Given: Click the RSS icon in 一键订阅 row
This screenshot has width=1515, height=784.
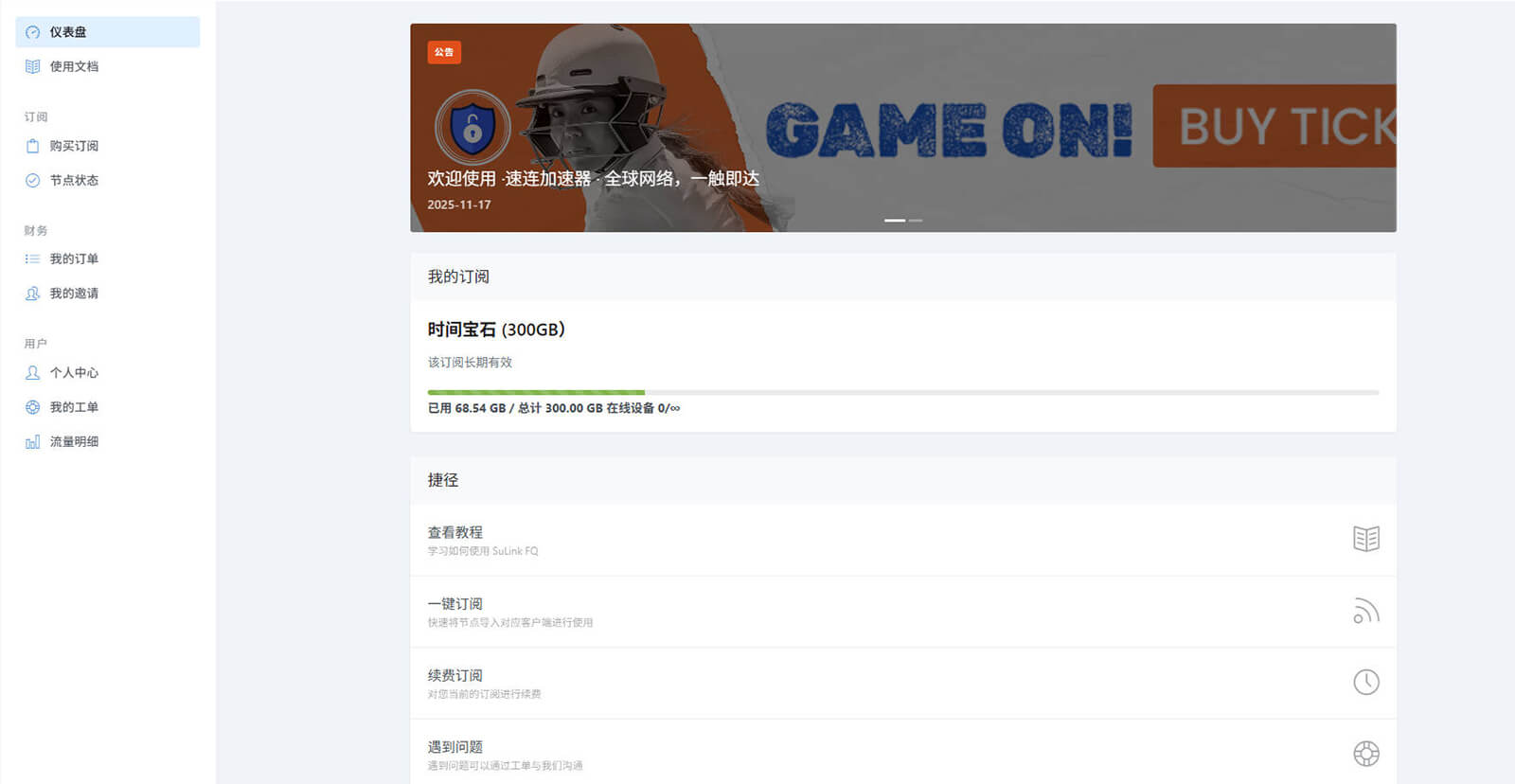Looking at the screenshot, I should 1365,611.
